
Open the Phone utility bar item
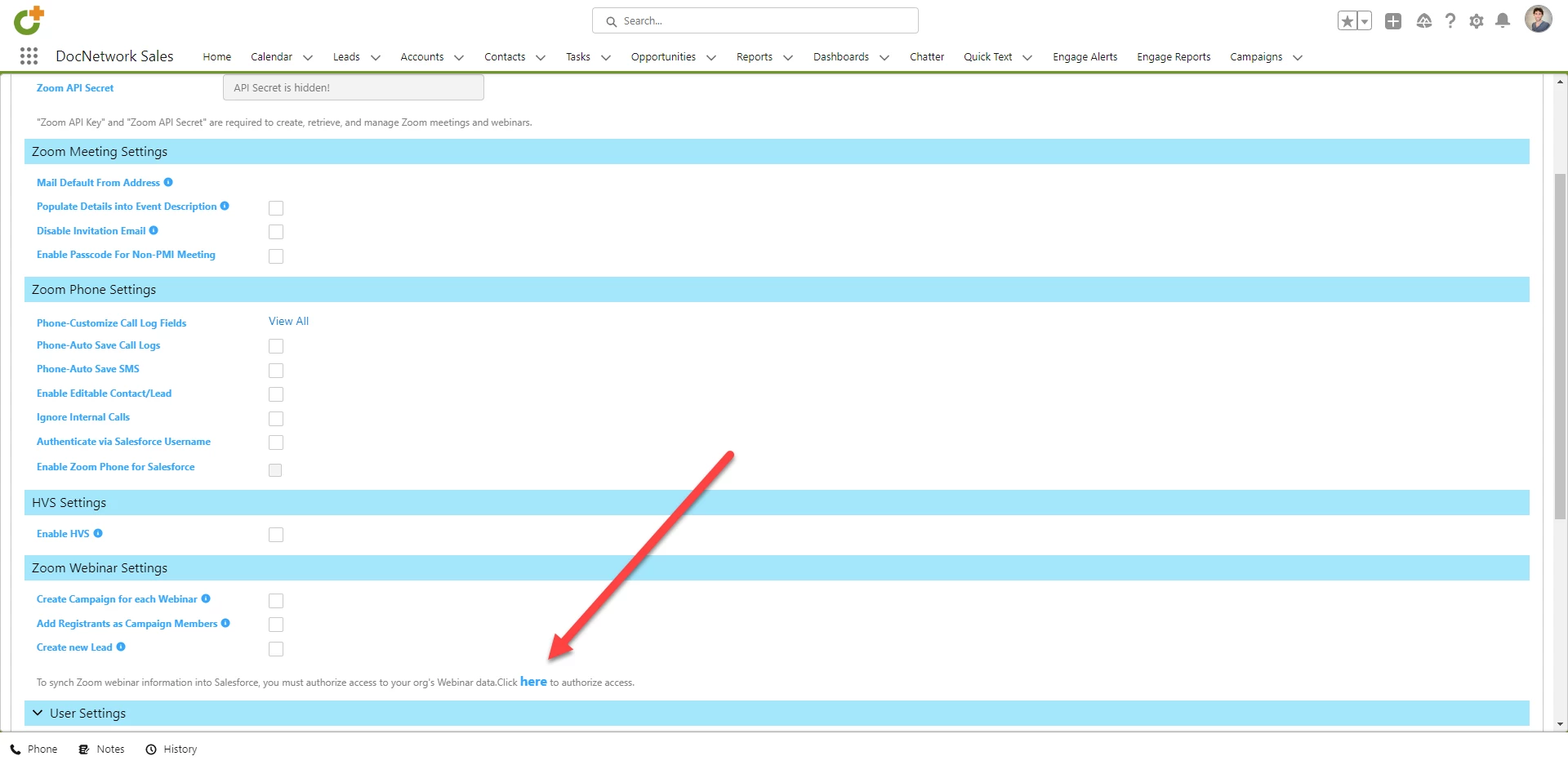pos(34,749)
